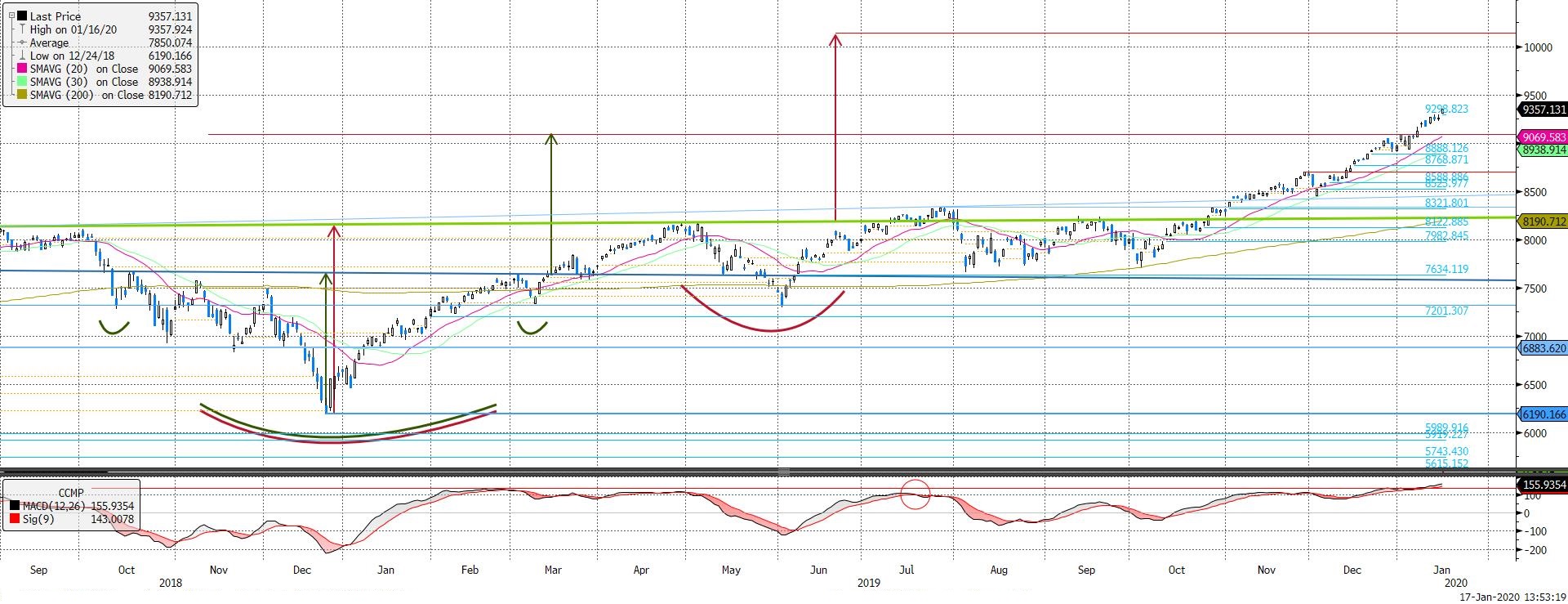Click the olive SMAVG (200) color swatch
The width and height of the screenshot is (1568, 604).
(x=21, y=96)
